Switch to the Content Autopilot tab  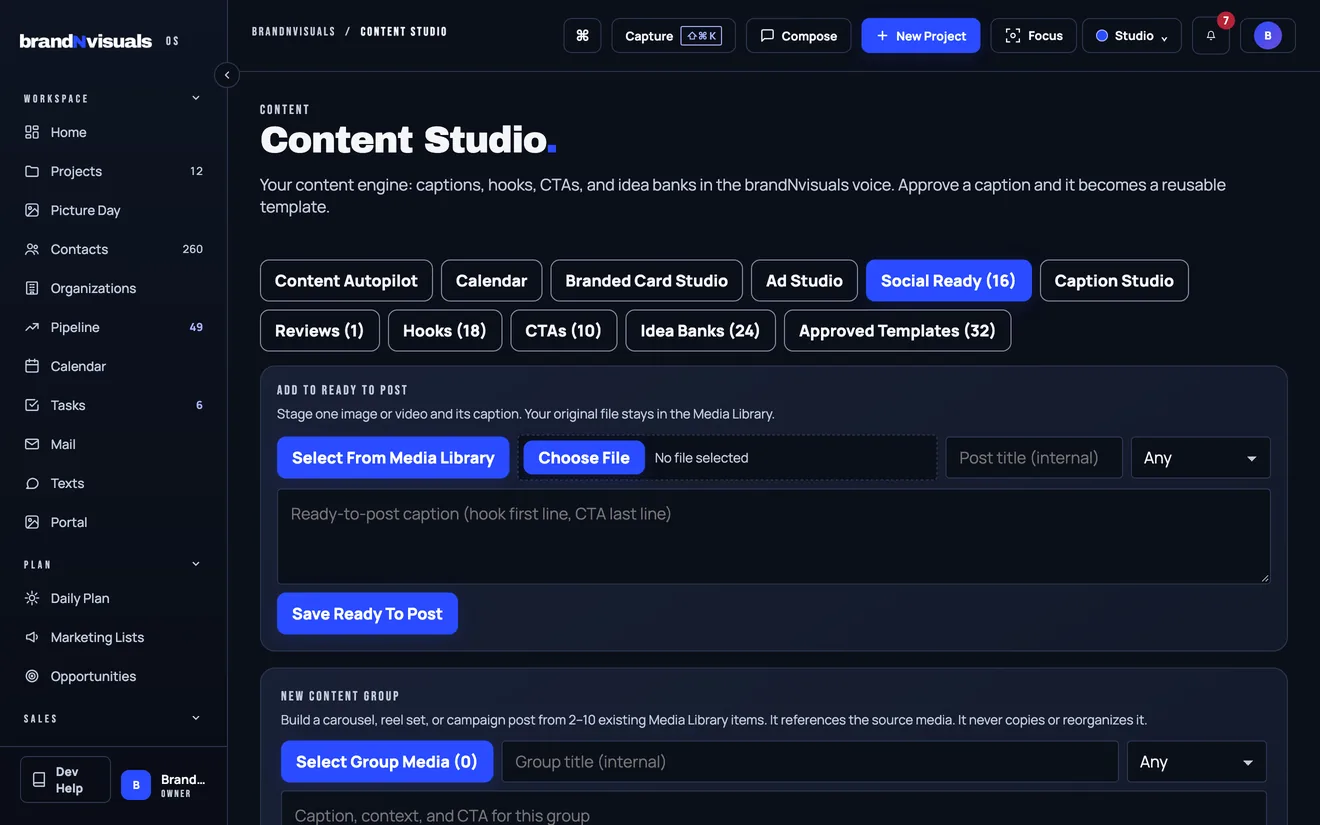click(x=346, y=281)
